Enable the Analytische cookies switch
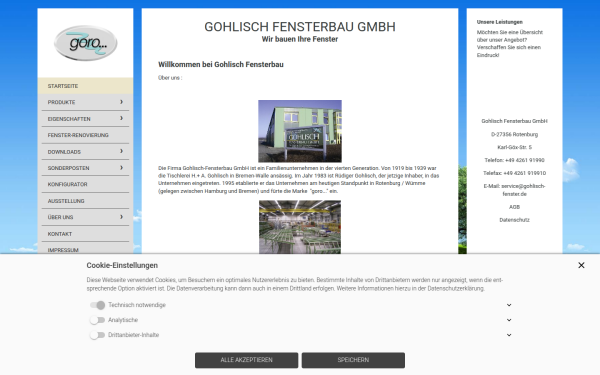600x375 pixels. (x=98, y=320)
